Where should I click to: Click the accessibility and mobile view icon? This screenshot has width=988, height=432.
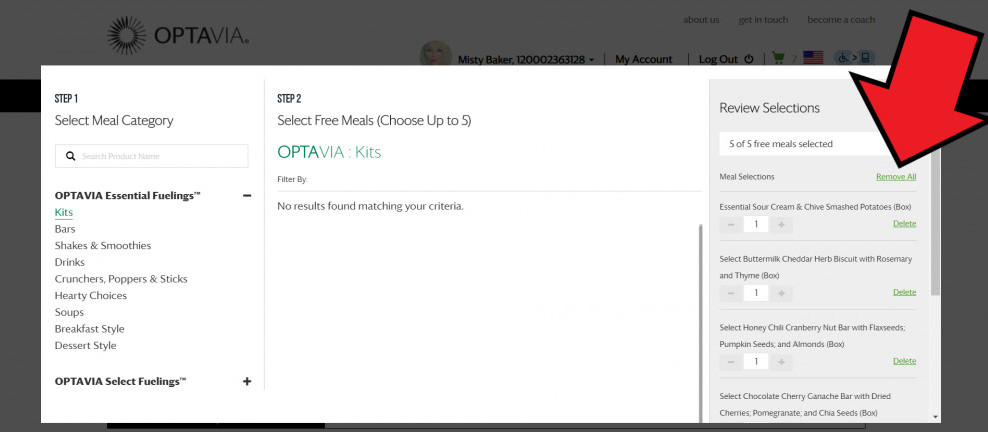pyautogui.click(x=854, y=58)
